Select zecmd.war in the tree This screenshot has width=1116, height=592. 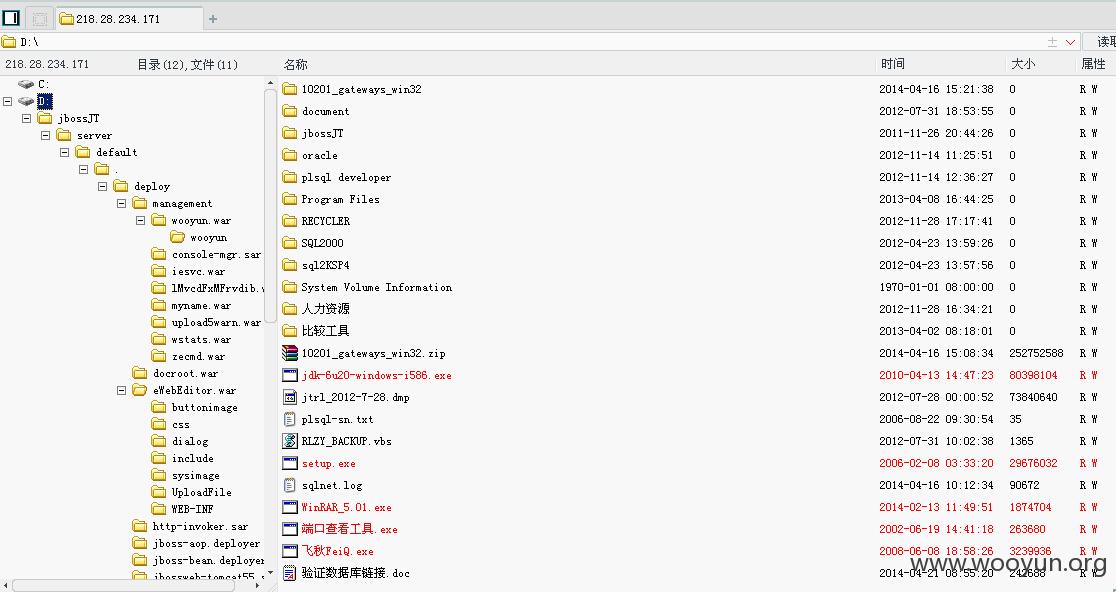coord(198,357)
